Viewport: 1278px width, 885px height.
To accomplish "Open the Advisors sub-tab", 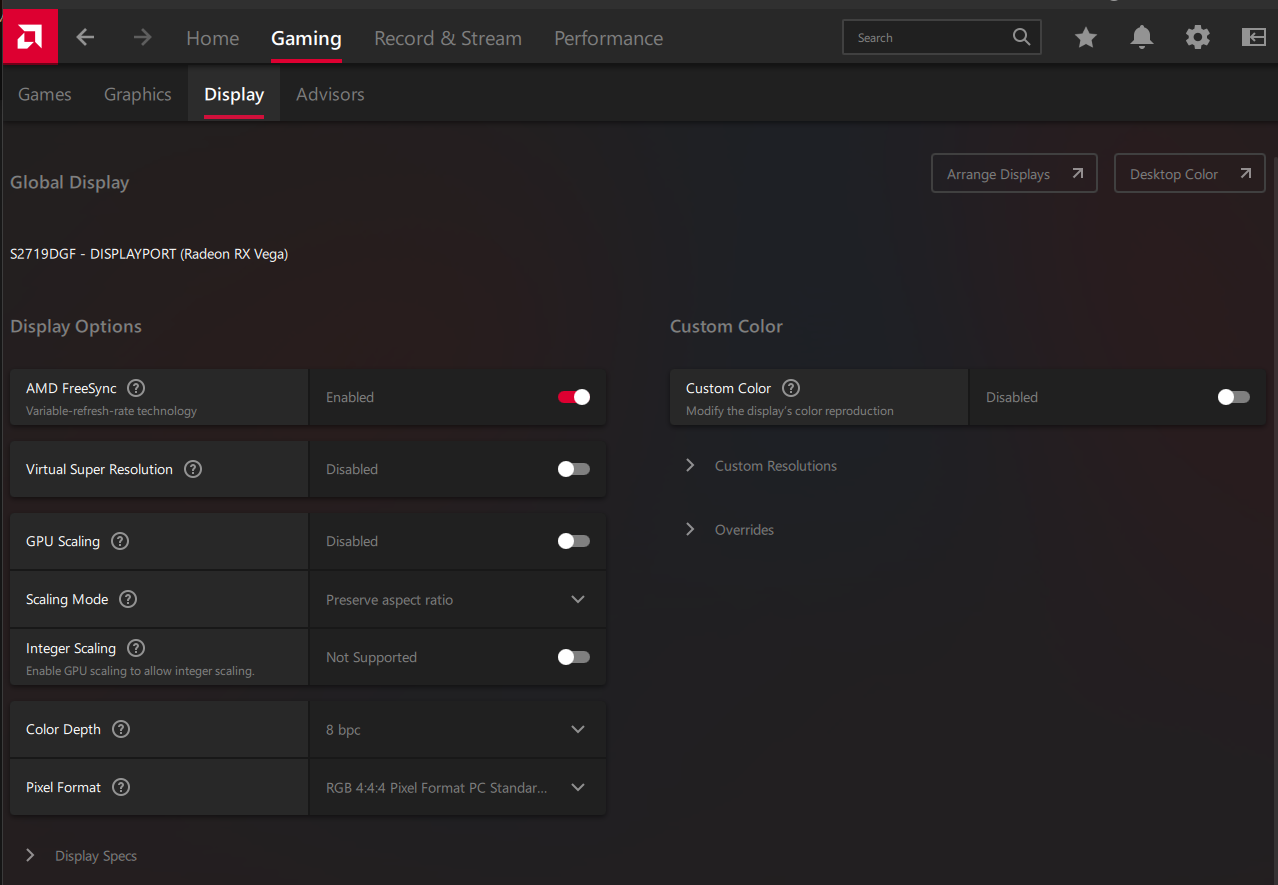I will click(330, 94).
